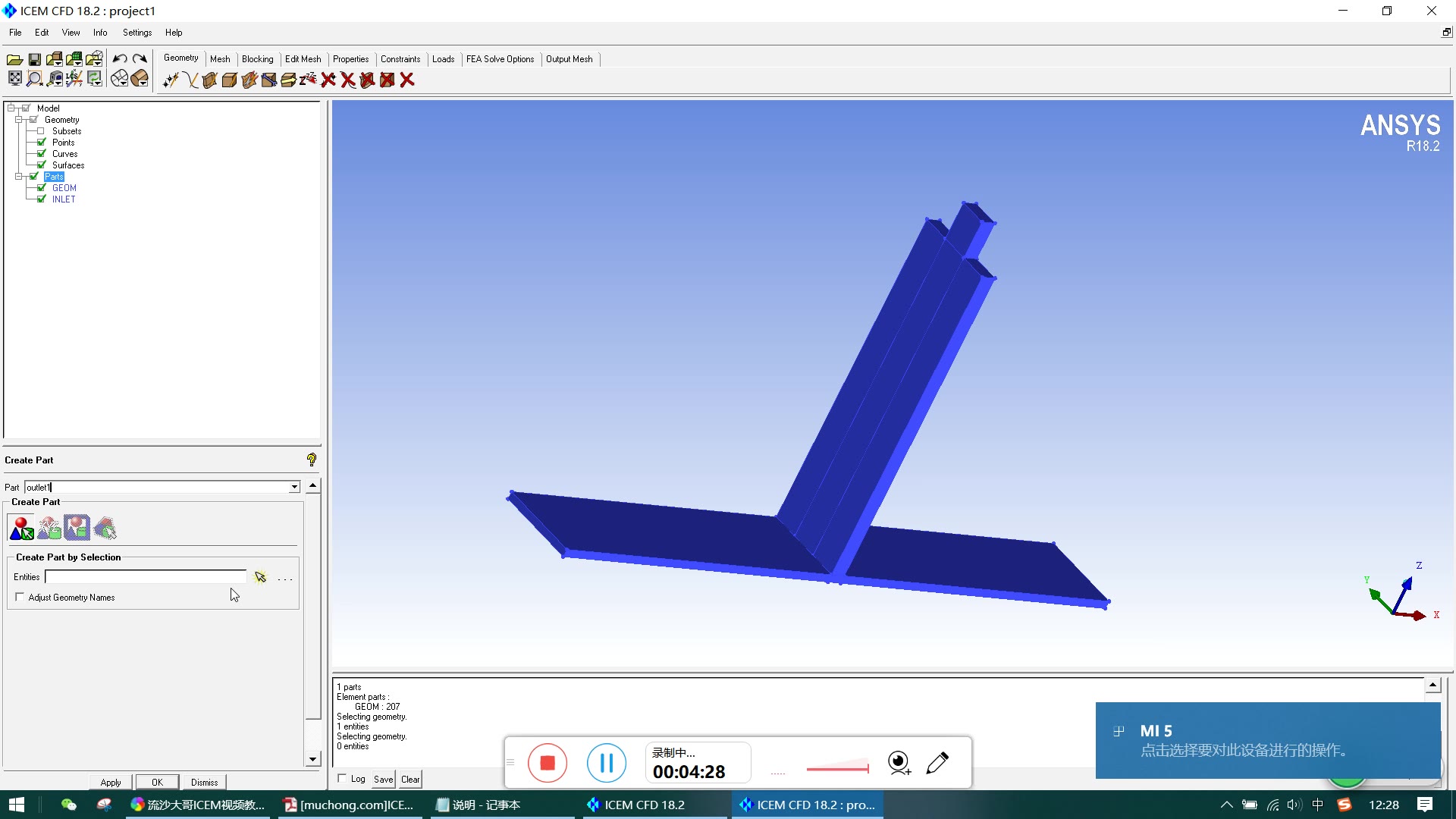Uncheck visibility of the Curves tree item

(x=41, y=153)
